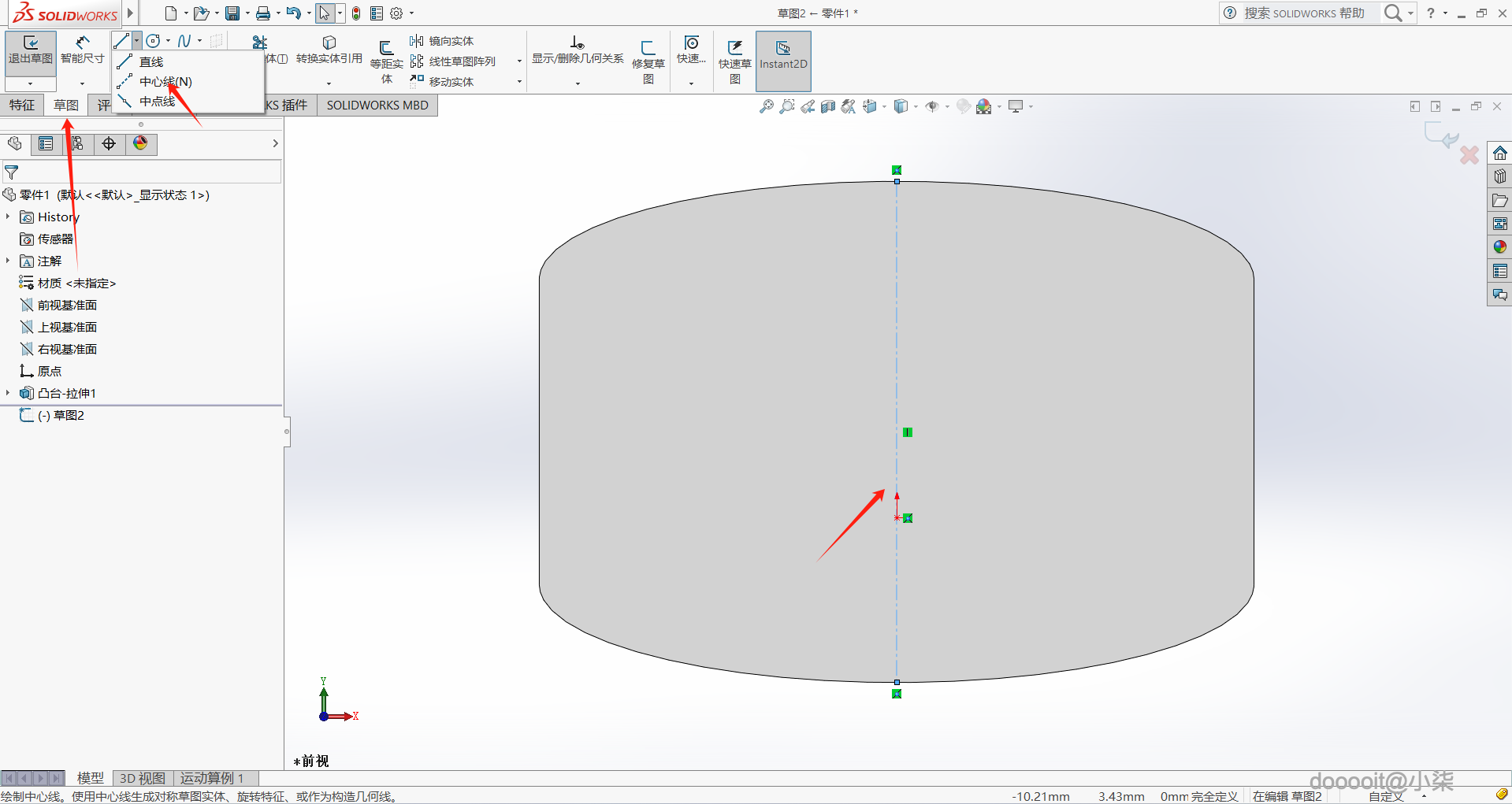Click the 退出草图 (Exit Sketch) button
Image resolution: width=1512 pixels, height=804 pixels.
pos(30,50)
